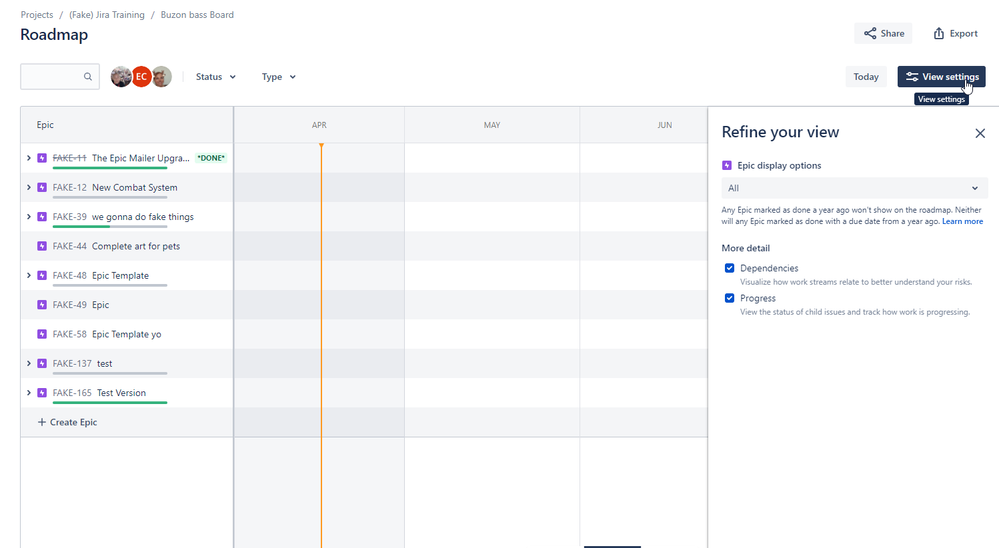Go to Projects breadcrumb

37,15
